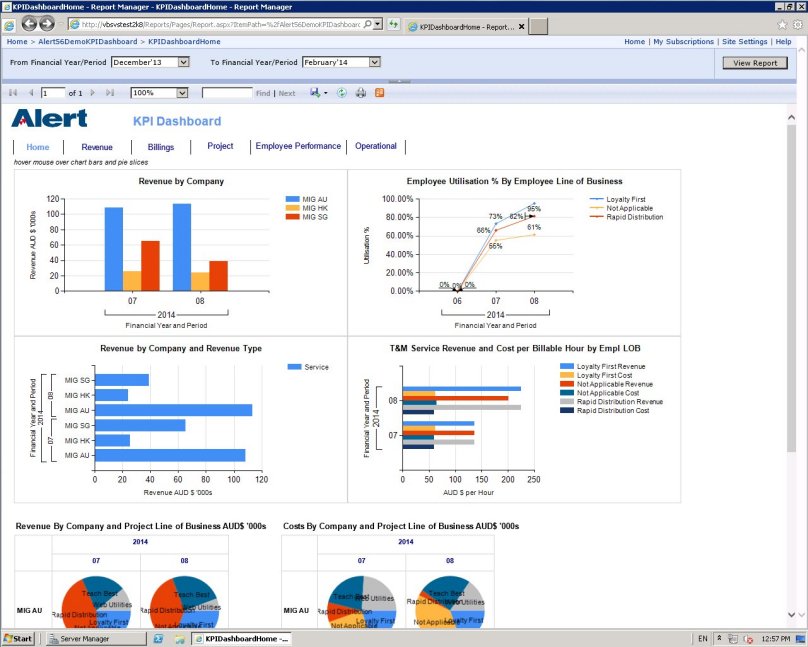Go to the next report page arrow
This screenshot has width=808, height=647.
pos(93,93)
